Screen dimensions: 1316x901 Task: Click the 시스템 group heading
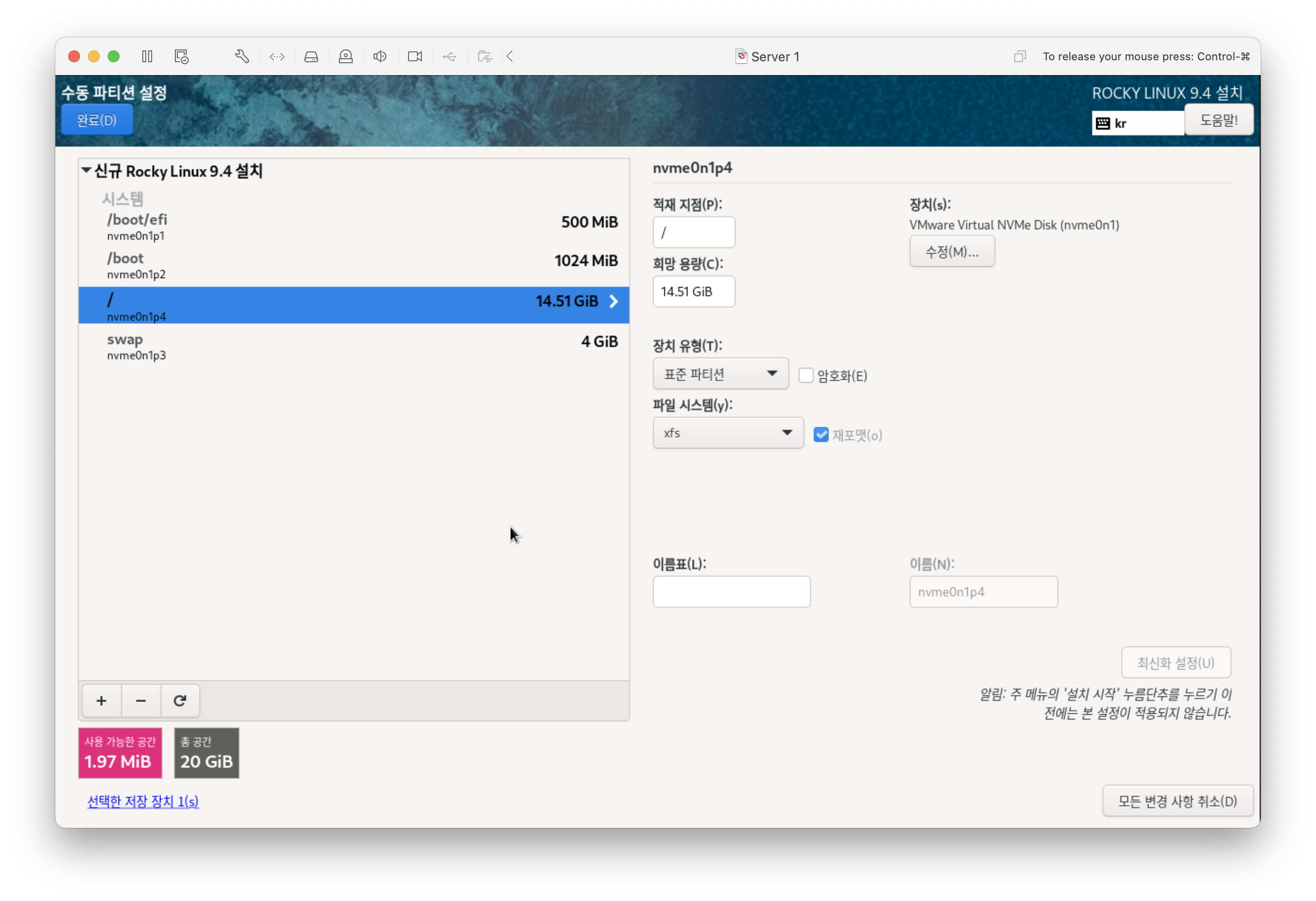[123, 199]
